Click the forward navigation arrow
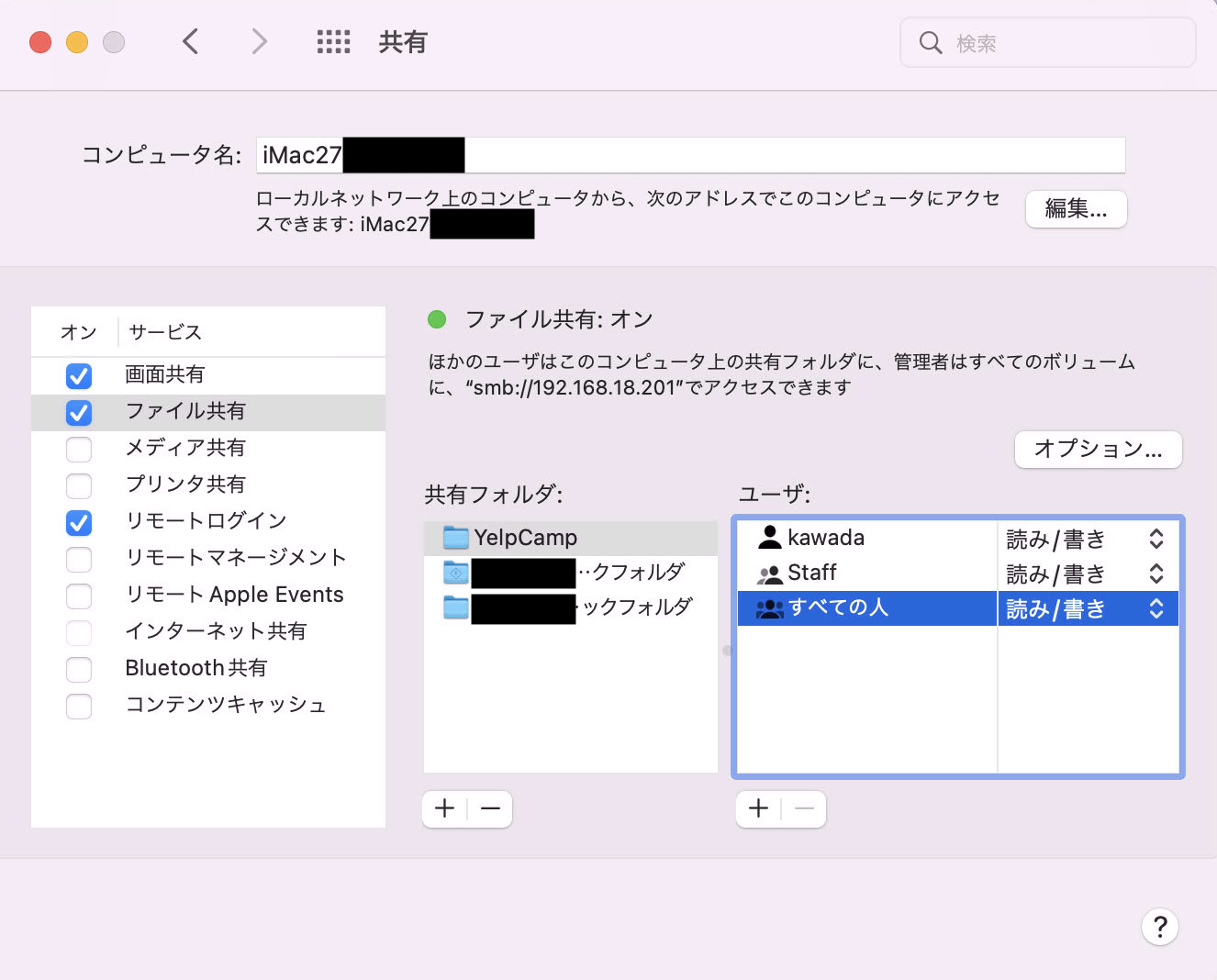This screenshot has height=980, width=1217. coord(260,41)
